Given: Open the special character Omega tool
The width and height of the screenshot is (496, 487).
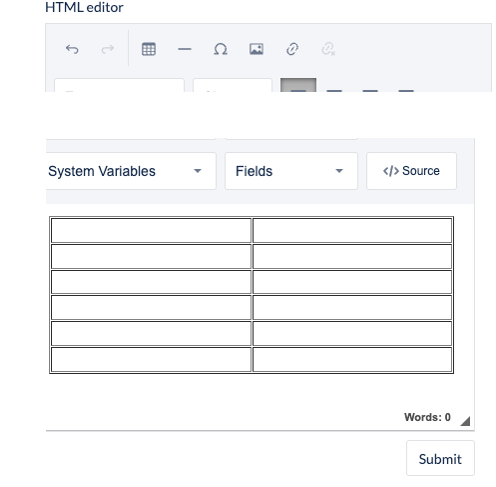Looking at the screenshot, I should pyautogui.click(x=220, y=49).
